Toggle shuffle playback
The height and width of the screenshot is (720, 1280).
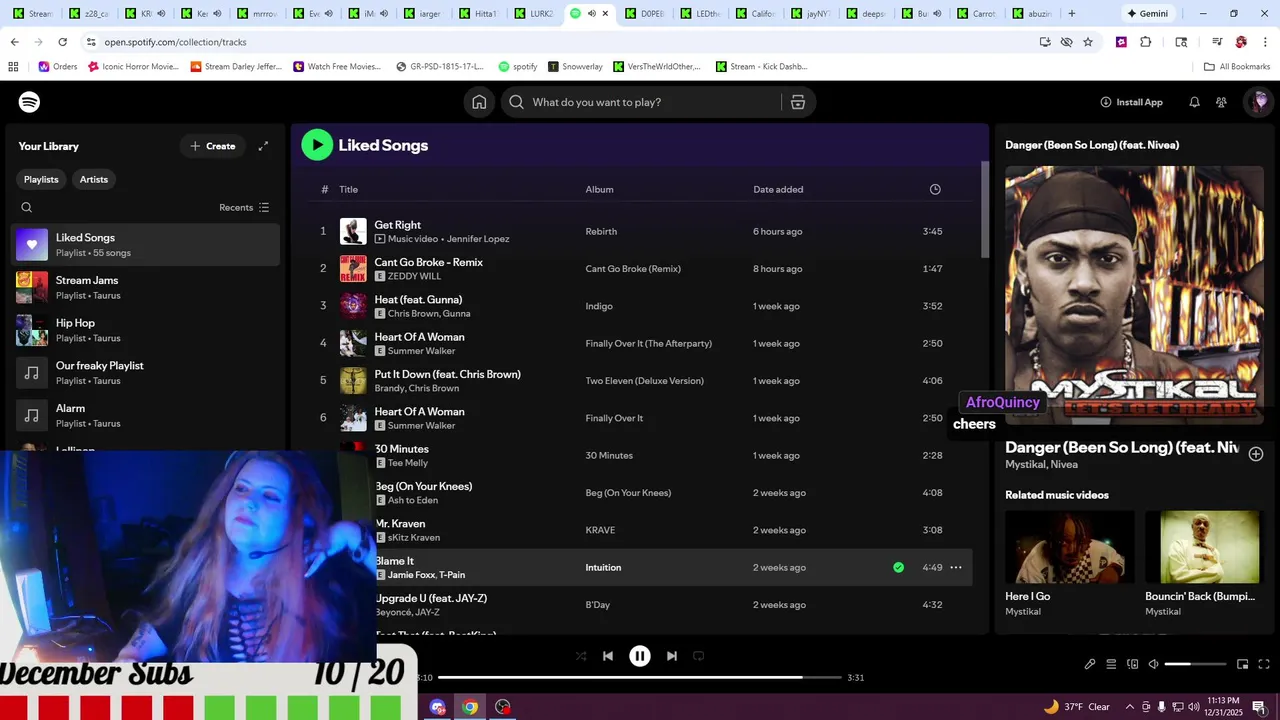(581, 656)
